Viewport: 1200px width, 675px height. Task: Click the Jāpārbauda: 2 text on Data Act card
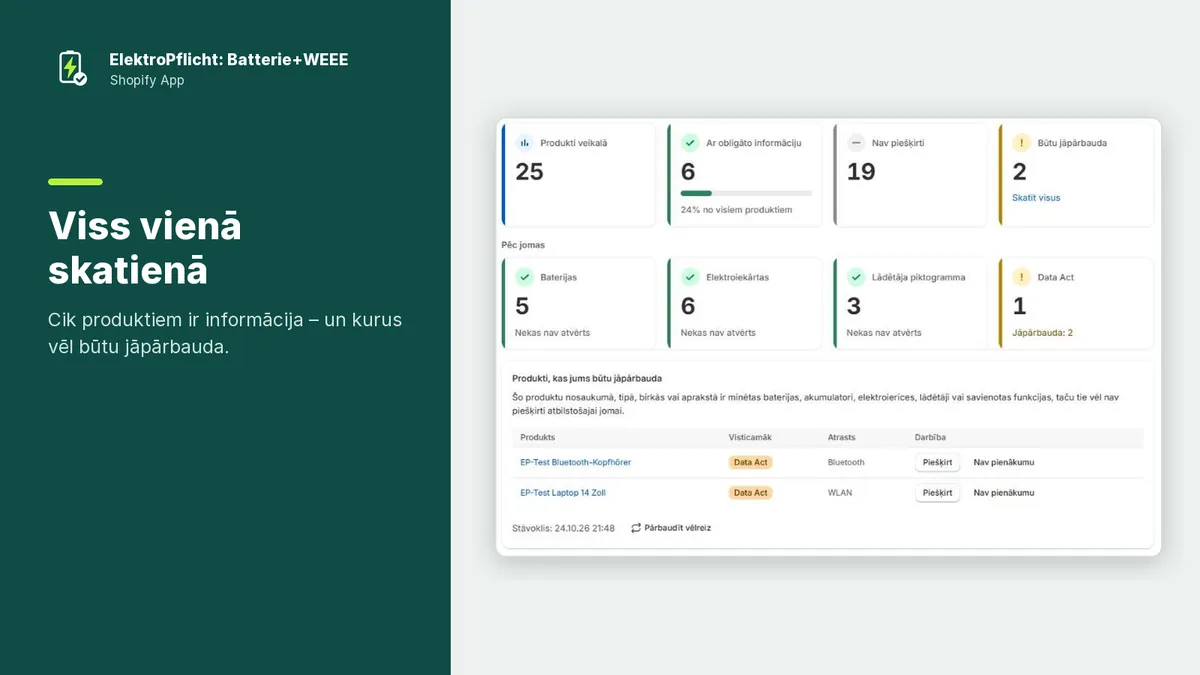(1043, 332)
